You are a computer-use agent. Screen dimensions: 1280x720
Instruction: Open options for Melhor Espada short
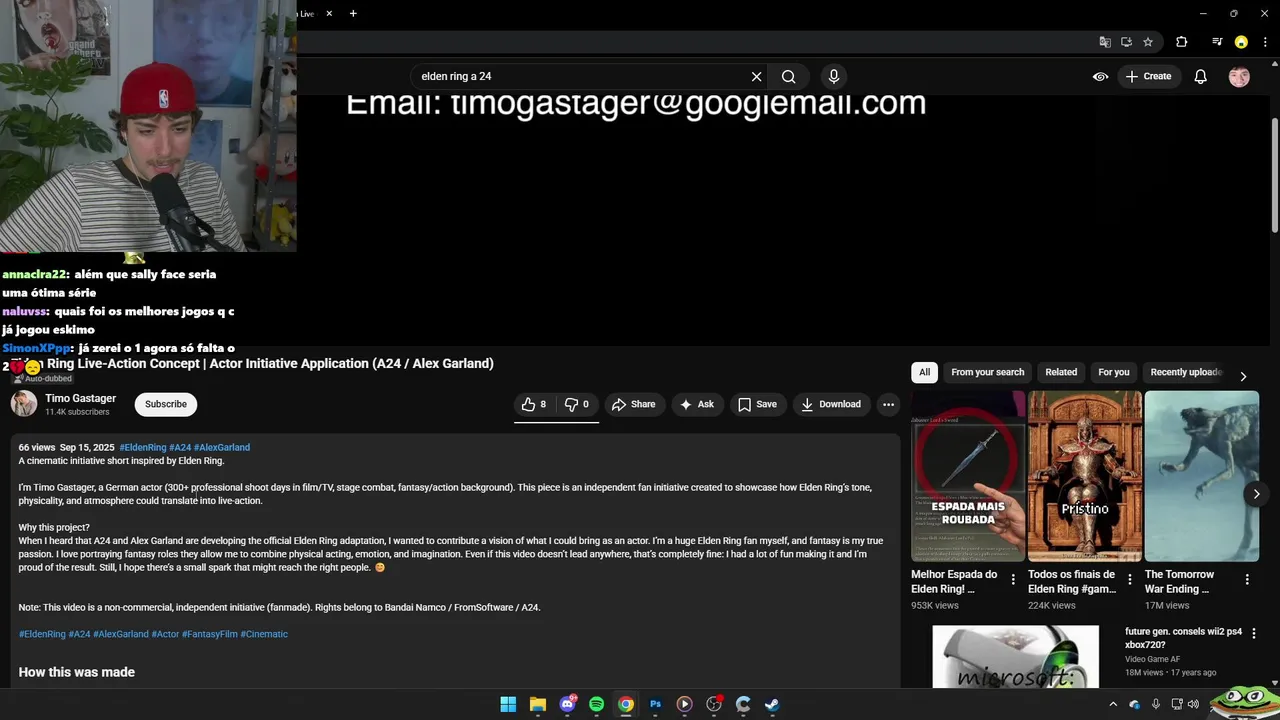(1013, 580)
